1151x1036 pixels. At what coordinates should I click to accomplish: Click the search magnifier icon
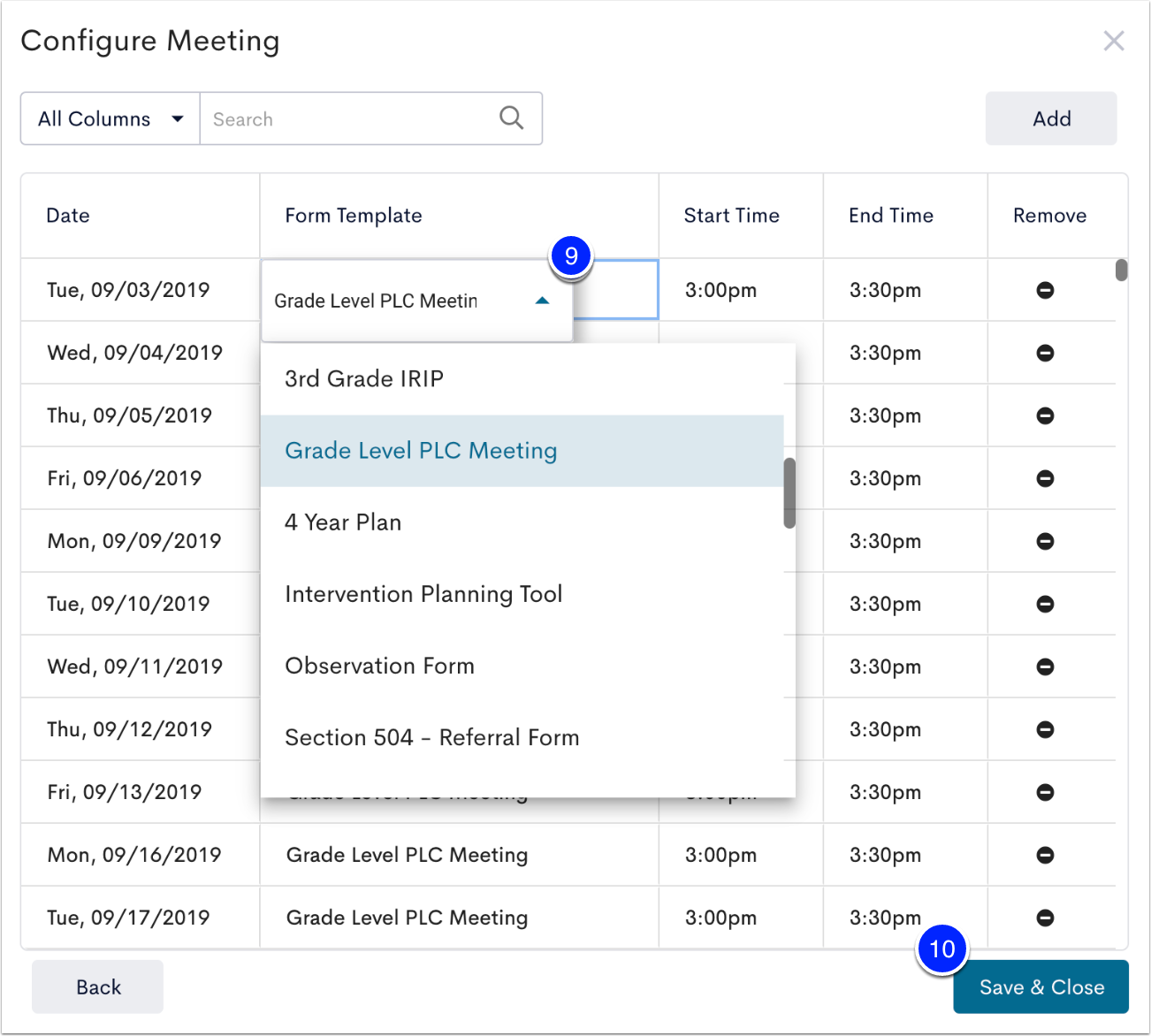512,118
